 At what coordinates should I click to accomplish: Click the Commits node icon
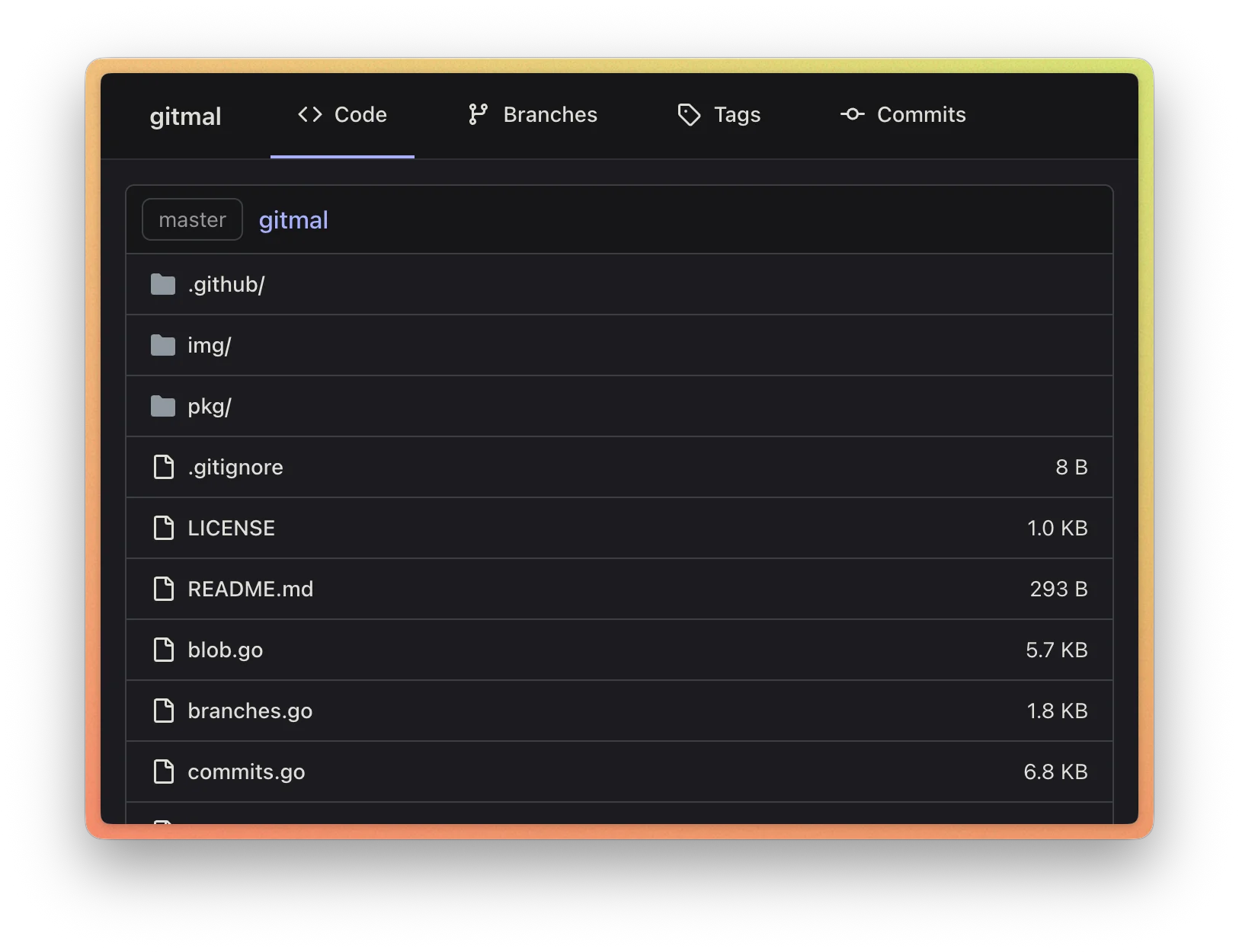(x=851, y=114)
